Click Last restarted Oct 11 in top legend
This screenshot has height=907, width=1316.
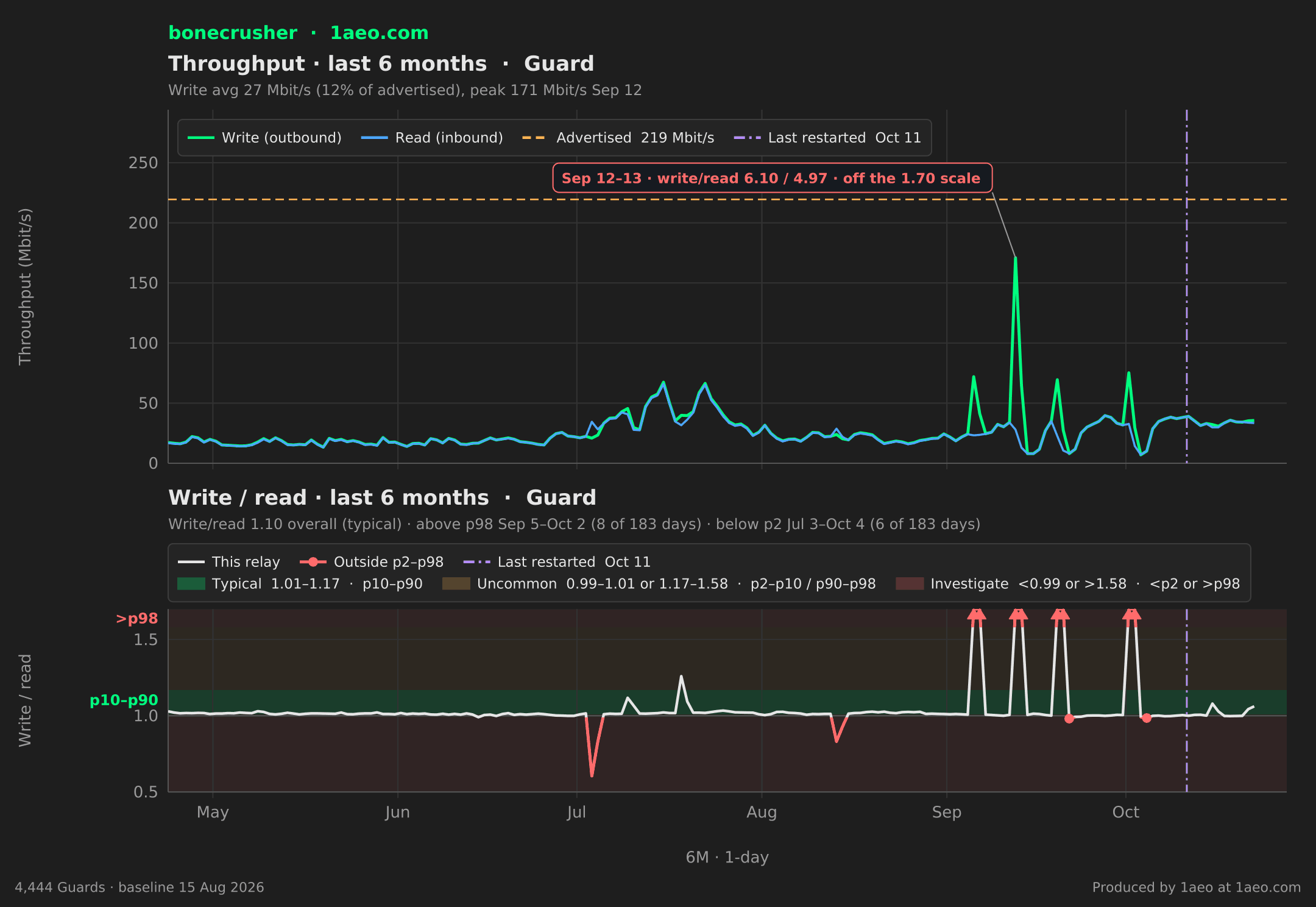point(827,138)
